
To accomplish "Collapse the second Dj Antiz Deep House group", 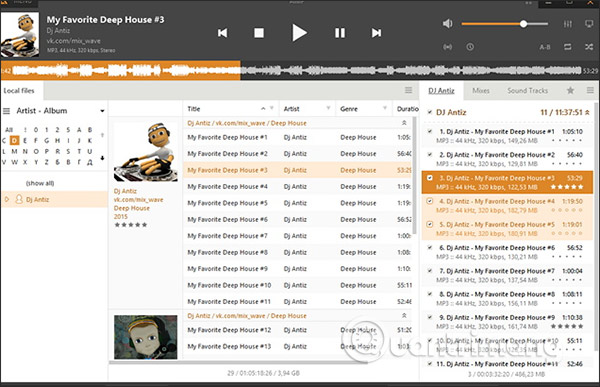I will coord(404,315).
